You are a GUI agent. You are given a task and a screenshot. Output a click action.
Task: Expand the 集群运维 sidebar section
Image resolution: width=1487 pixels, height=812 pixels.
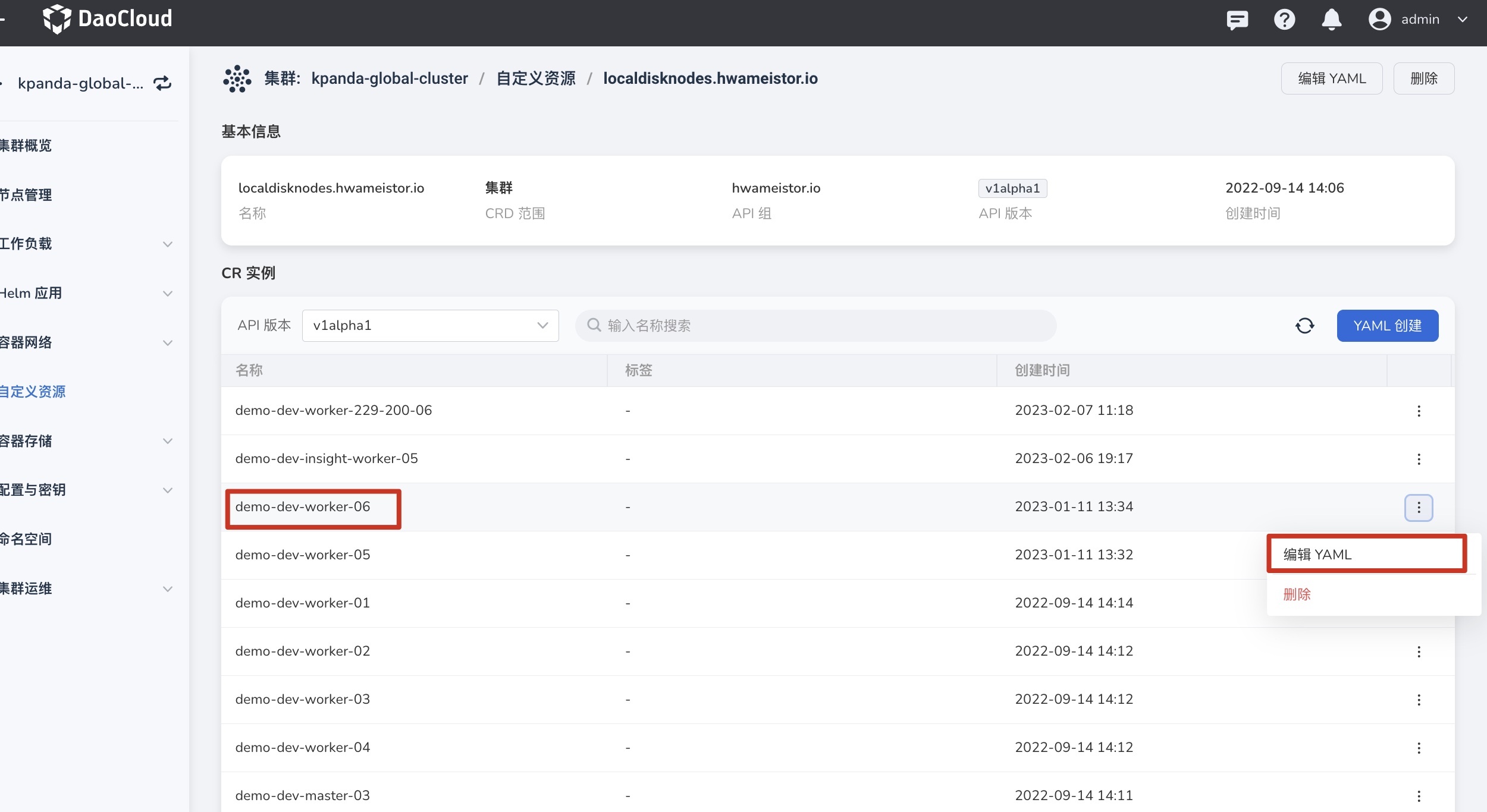click(168, 589)
